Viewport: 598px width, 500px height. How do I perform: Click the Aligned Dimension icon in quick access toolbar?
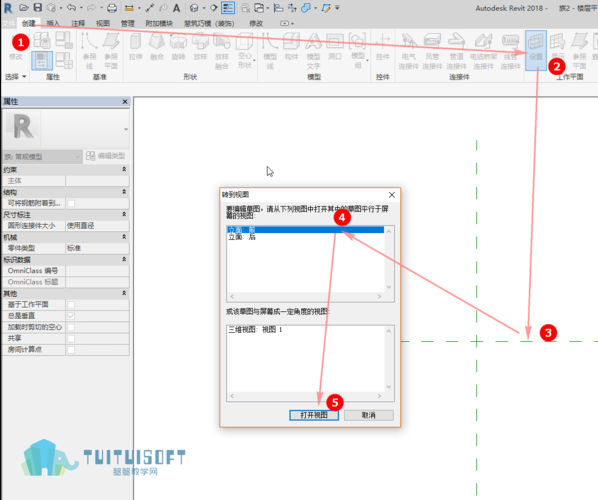coord(150,8)
